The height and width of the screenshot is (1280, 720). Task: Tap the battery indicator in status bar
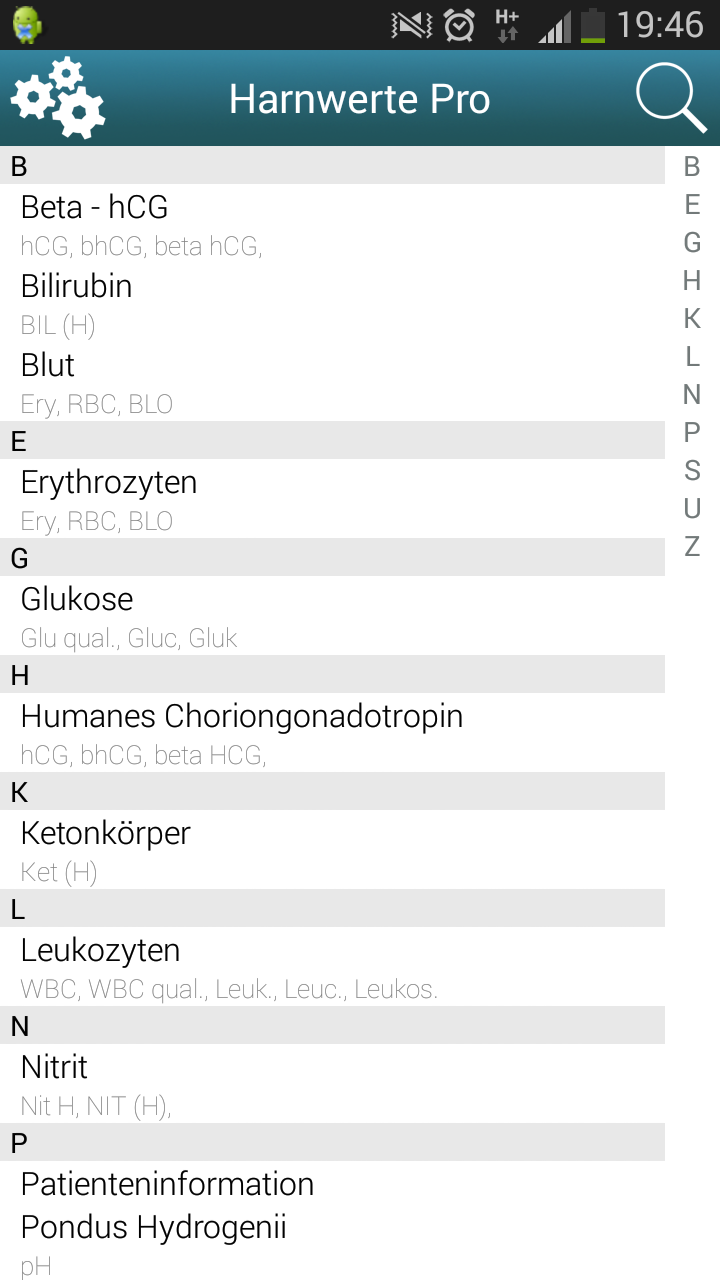pyautogui.click(x=594, y=25)
